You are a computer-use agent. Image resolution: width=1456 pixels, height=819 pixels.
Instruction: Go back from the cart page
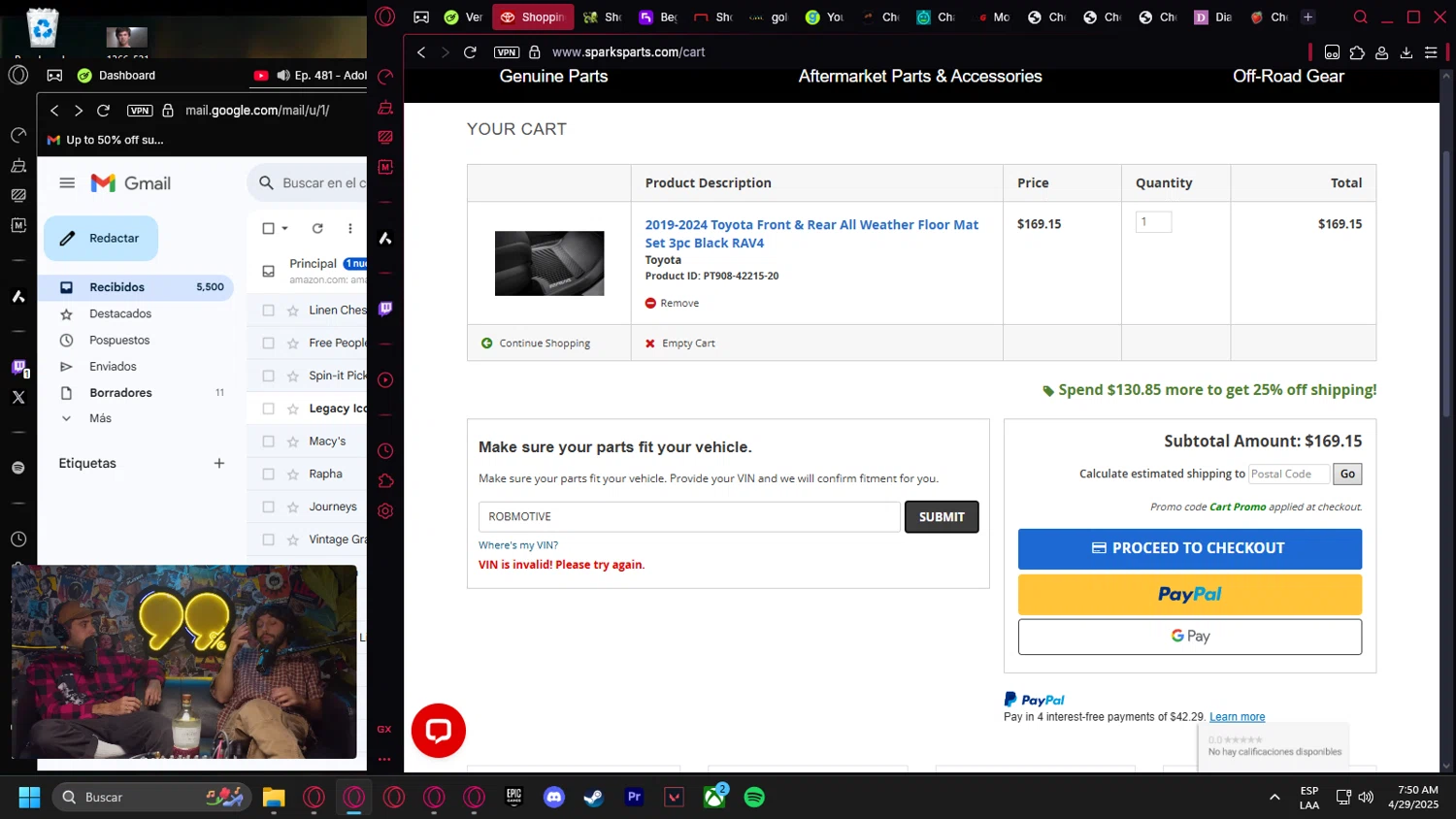pyautogui.click(x=421, y=52)
